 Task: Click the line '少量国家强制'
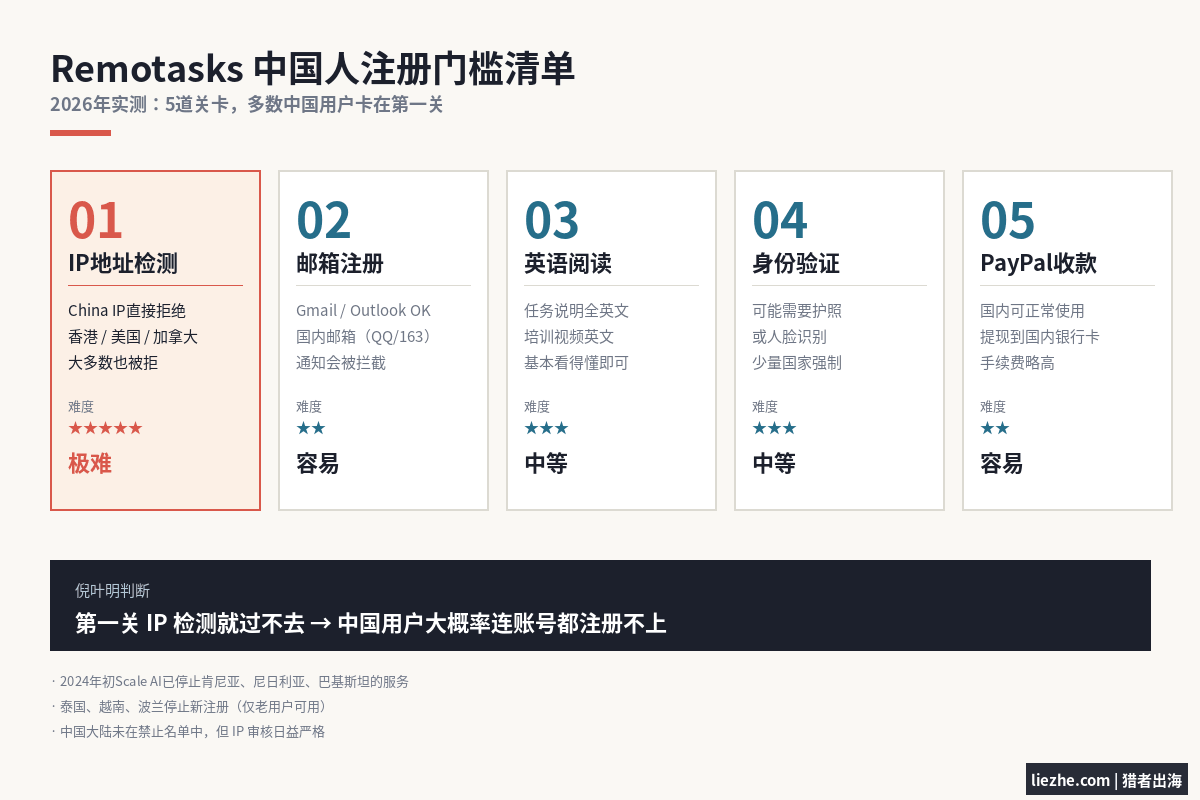tap(797, 363)
